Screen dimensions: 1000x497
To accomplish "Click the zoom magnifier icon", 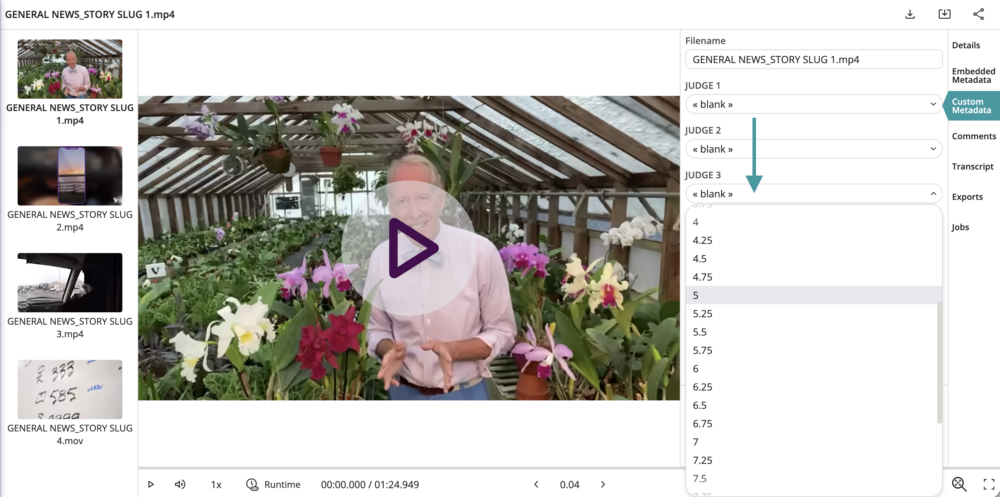I will pyautogui.click(x=959, y=484).
